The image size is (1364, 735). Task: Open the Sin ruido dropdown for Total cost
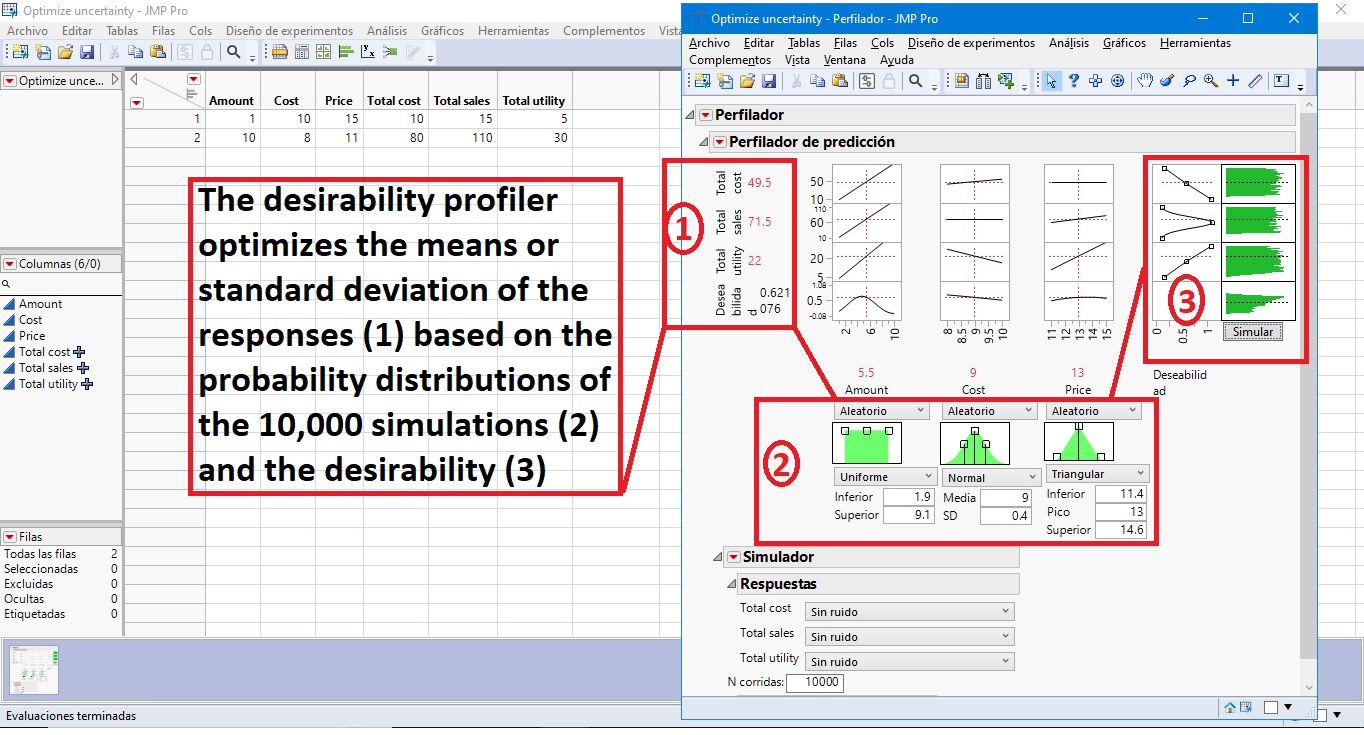[x=908, y=611]
